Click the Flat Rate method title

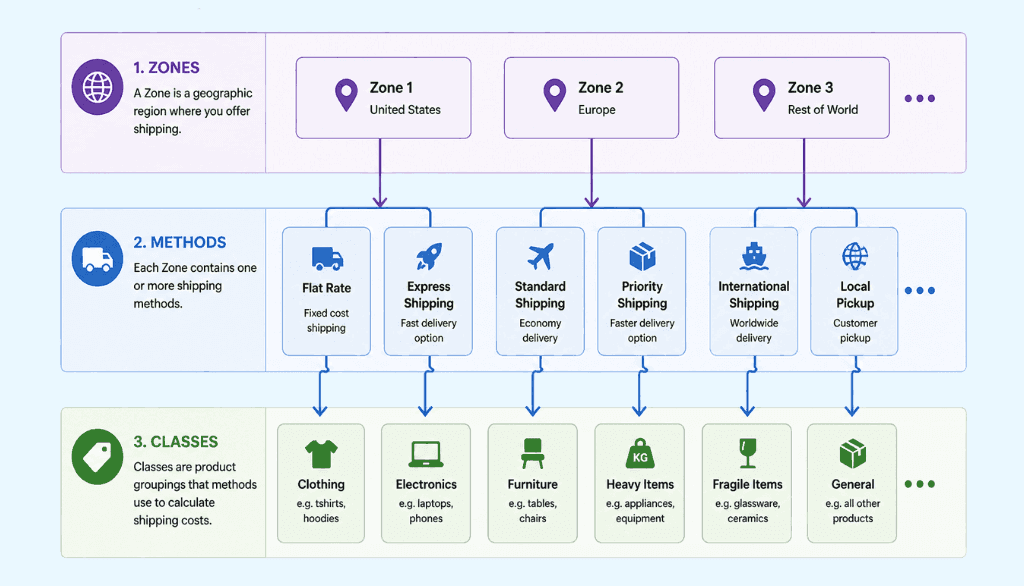pyautogui.click(x=327, y=288)
